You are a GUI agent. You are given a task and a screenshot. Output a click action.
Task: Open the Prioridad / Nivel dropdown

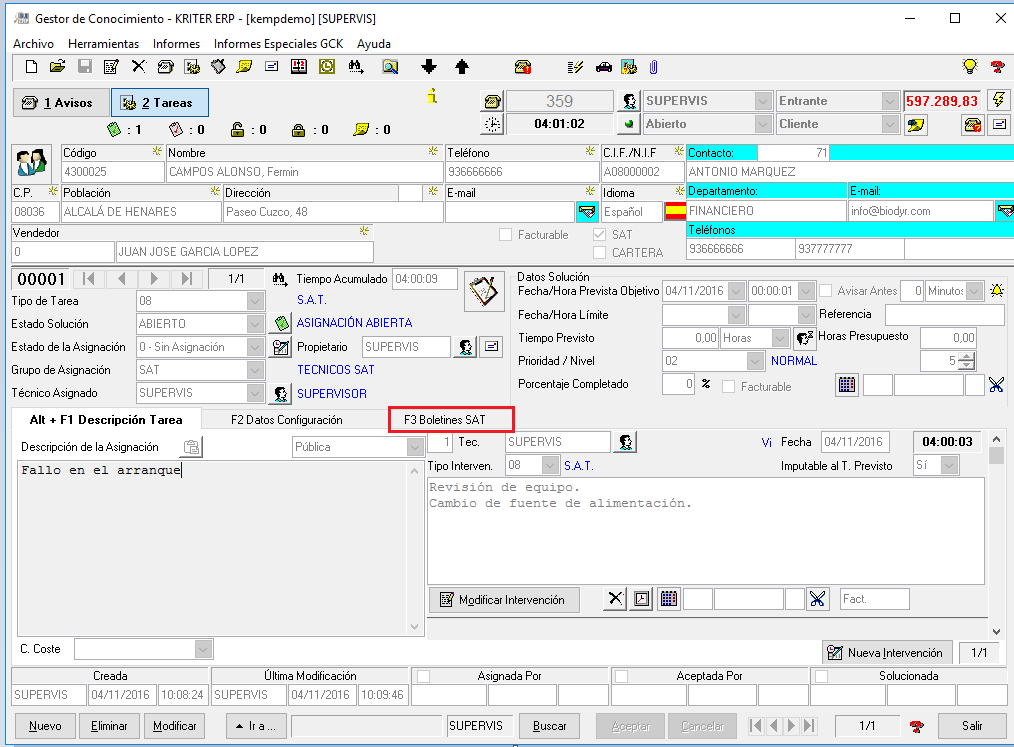[x=755, y=361]
